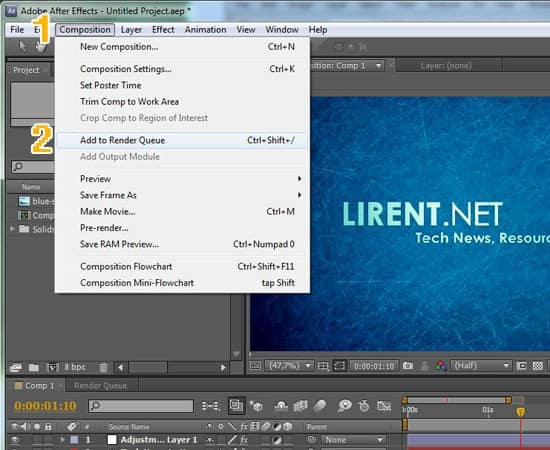This screenshot has height=450, width=550.
Task: Enable the Motion Blur switch in timeline
Action: (320, 406)
